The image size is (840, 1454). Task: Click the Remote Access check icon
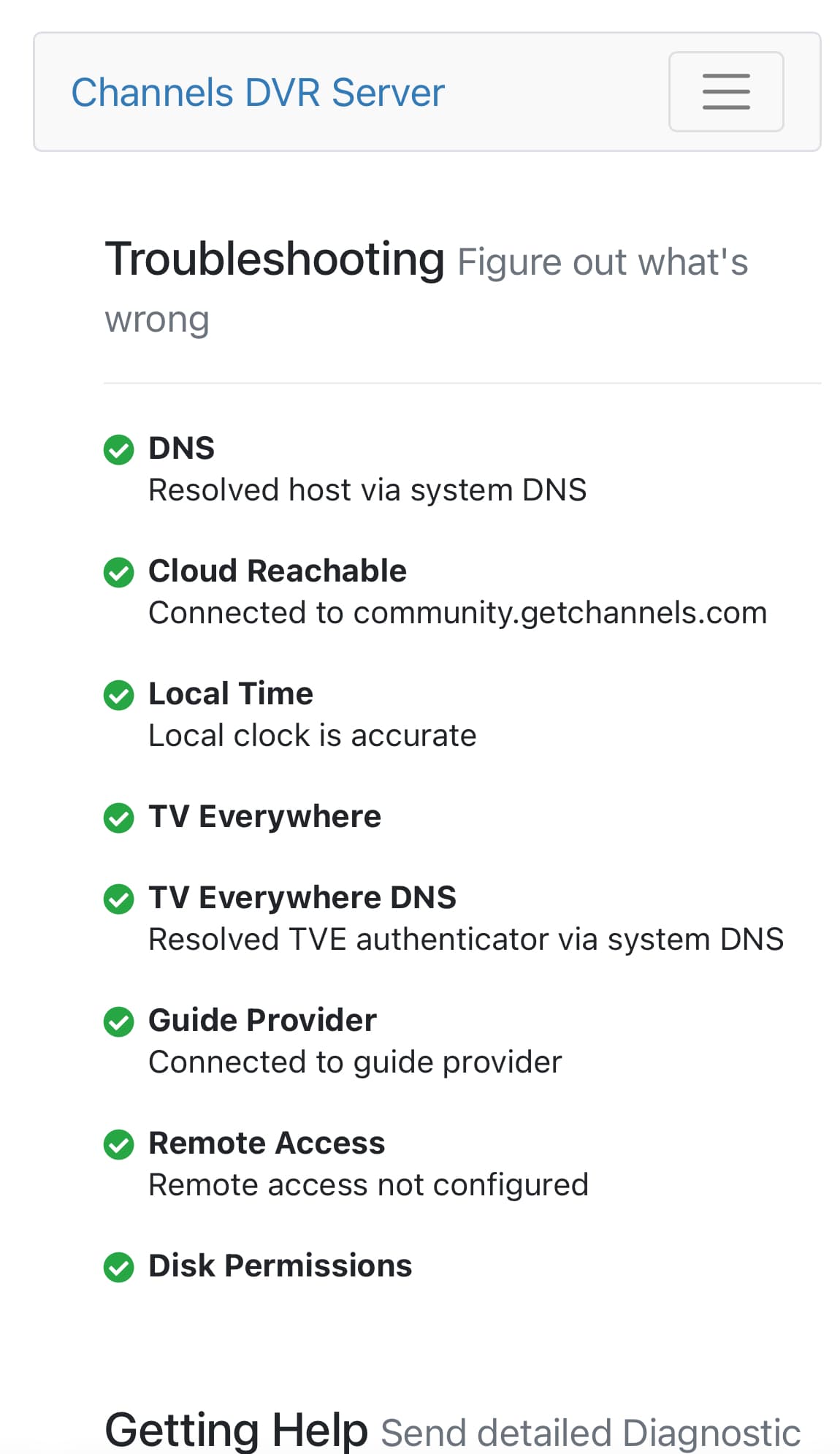(x=119, y=1144)
